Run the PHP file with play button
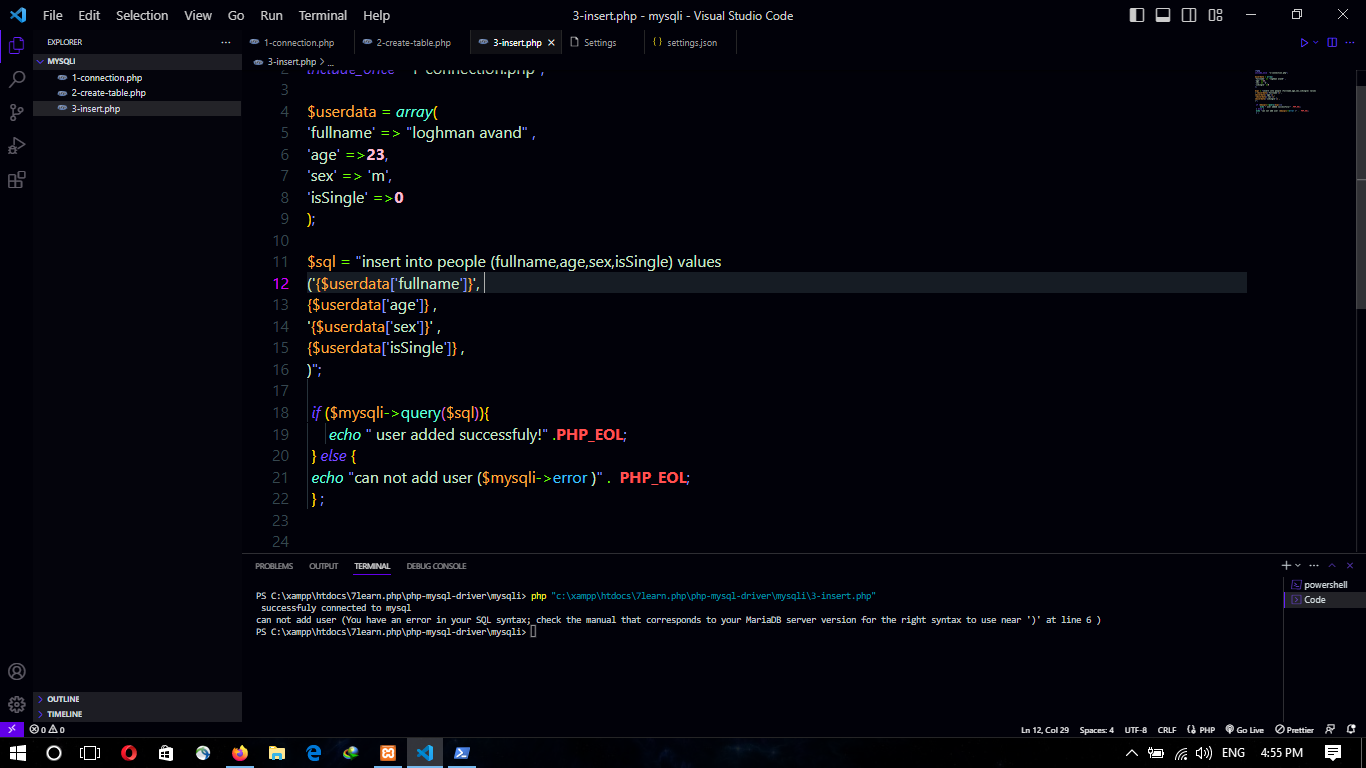Image resolution: width=1366 pixels, height=768 pixels. pyautogui.click(x=1304, y=43)
